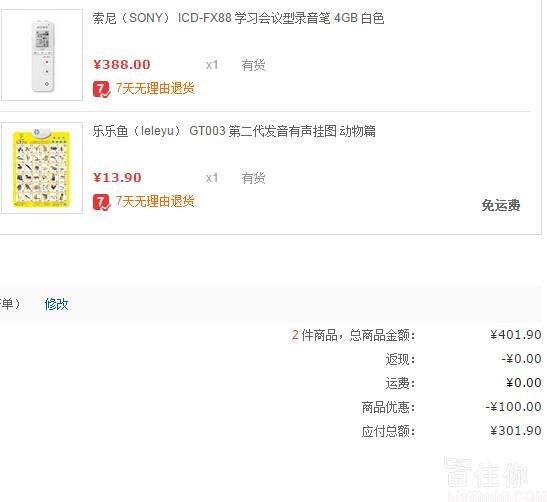Screen dimensions: 547x502
Task: Click the Sony ICD-FX88 product title
Action: 238,18
